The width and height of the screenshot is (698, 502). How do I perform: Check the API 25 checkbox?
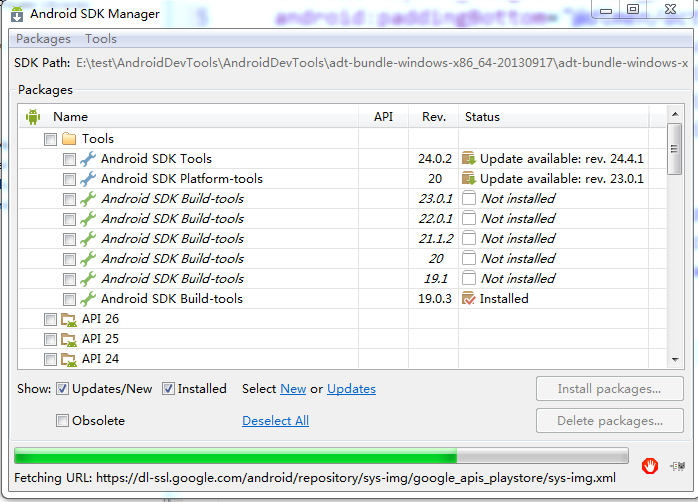[50, 340]
